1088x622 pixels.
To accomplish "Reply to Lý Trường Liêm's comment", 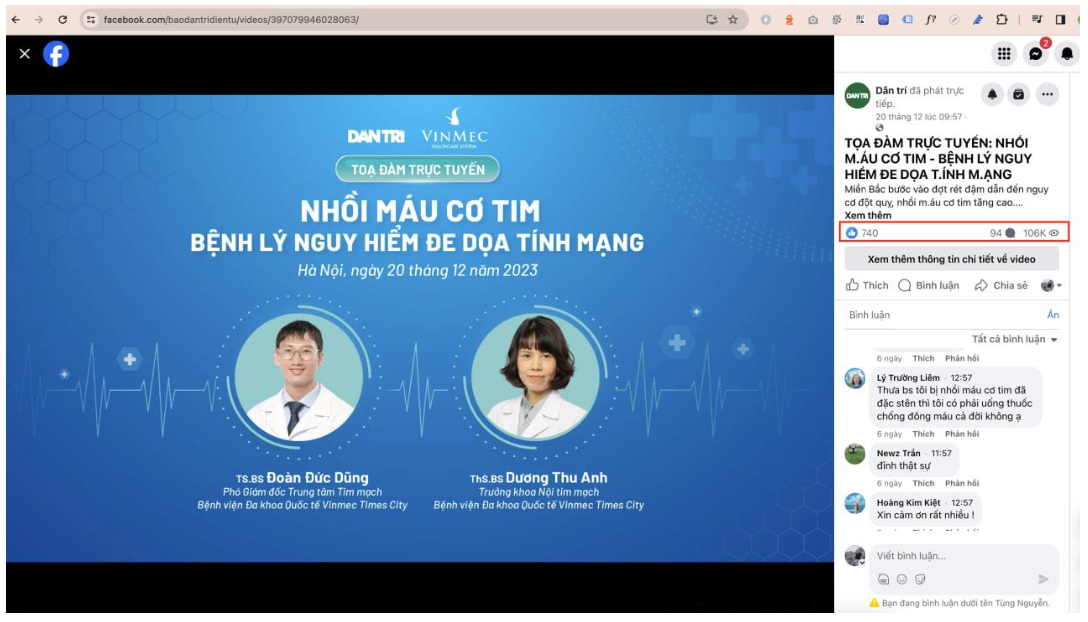I will coord(962,434).
